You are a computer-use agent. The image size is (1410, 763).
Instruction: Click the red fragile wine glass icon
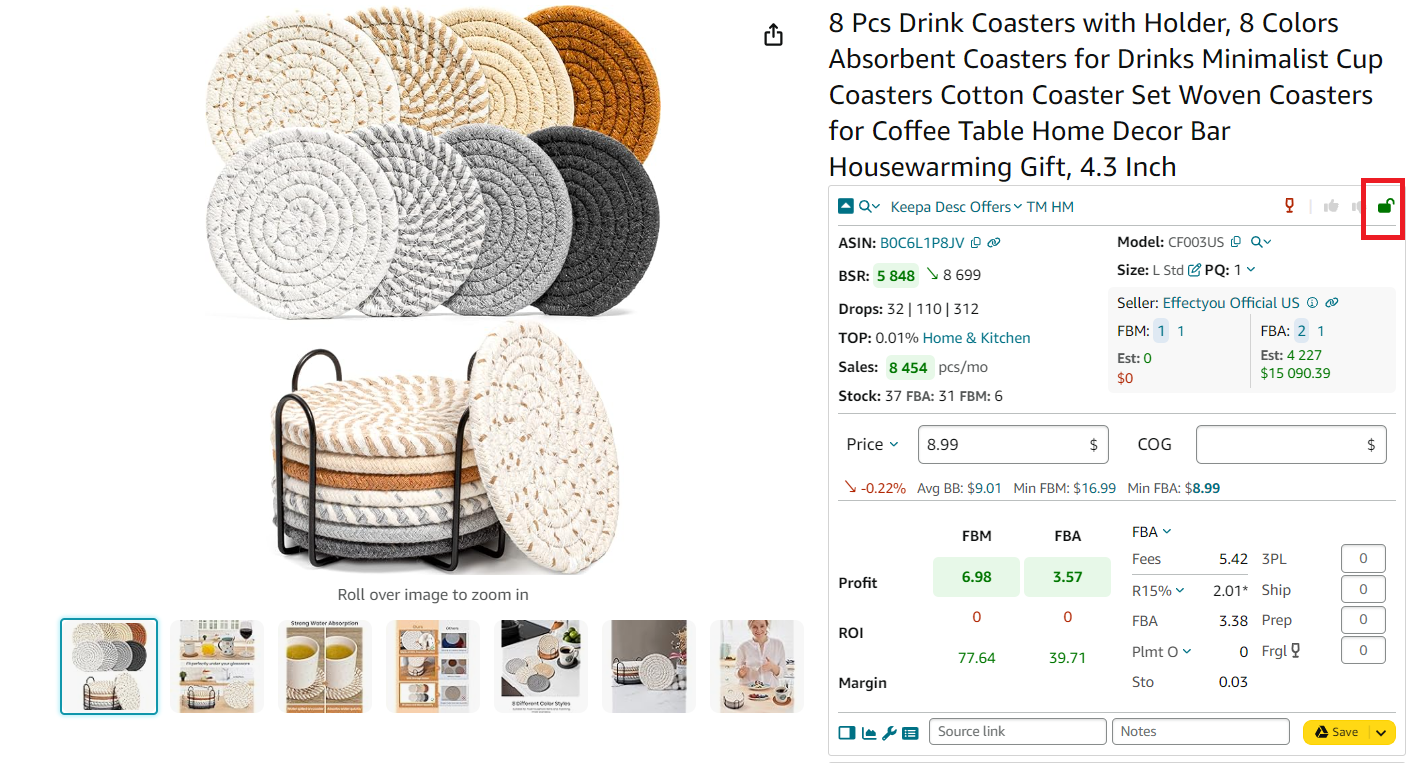click(x=1289, y=205)
